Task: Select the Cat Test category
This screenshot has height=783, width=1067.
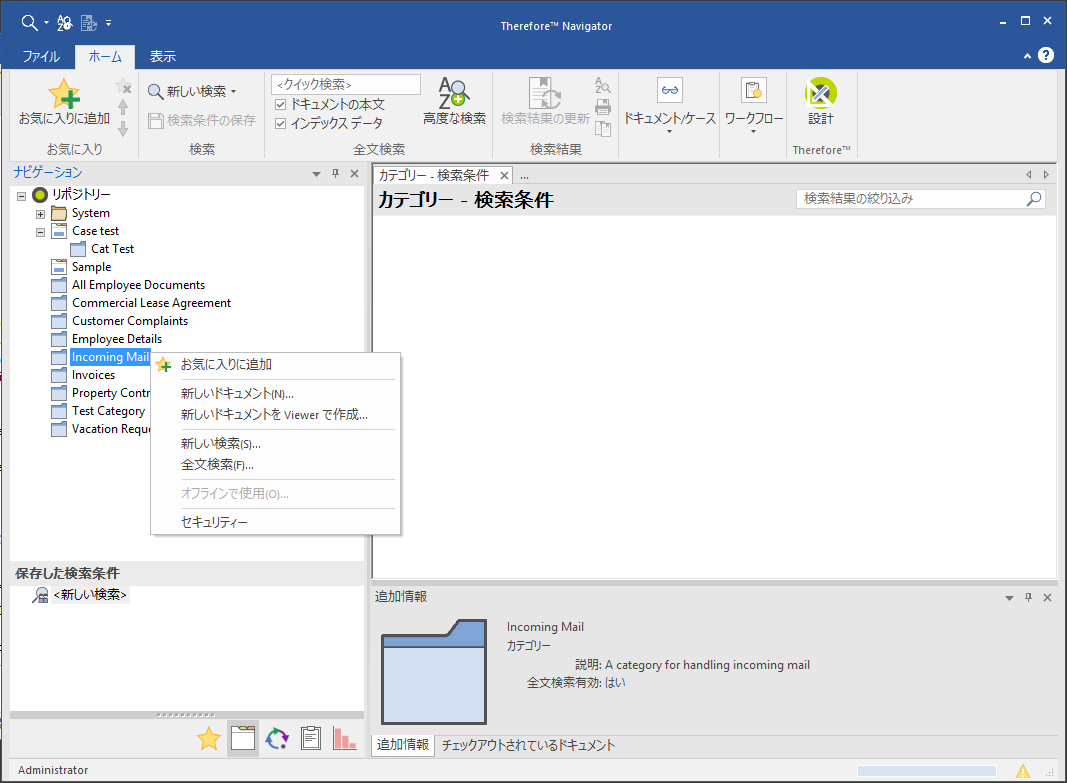Action: point(112,249)
